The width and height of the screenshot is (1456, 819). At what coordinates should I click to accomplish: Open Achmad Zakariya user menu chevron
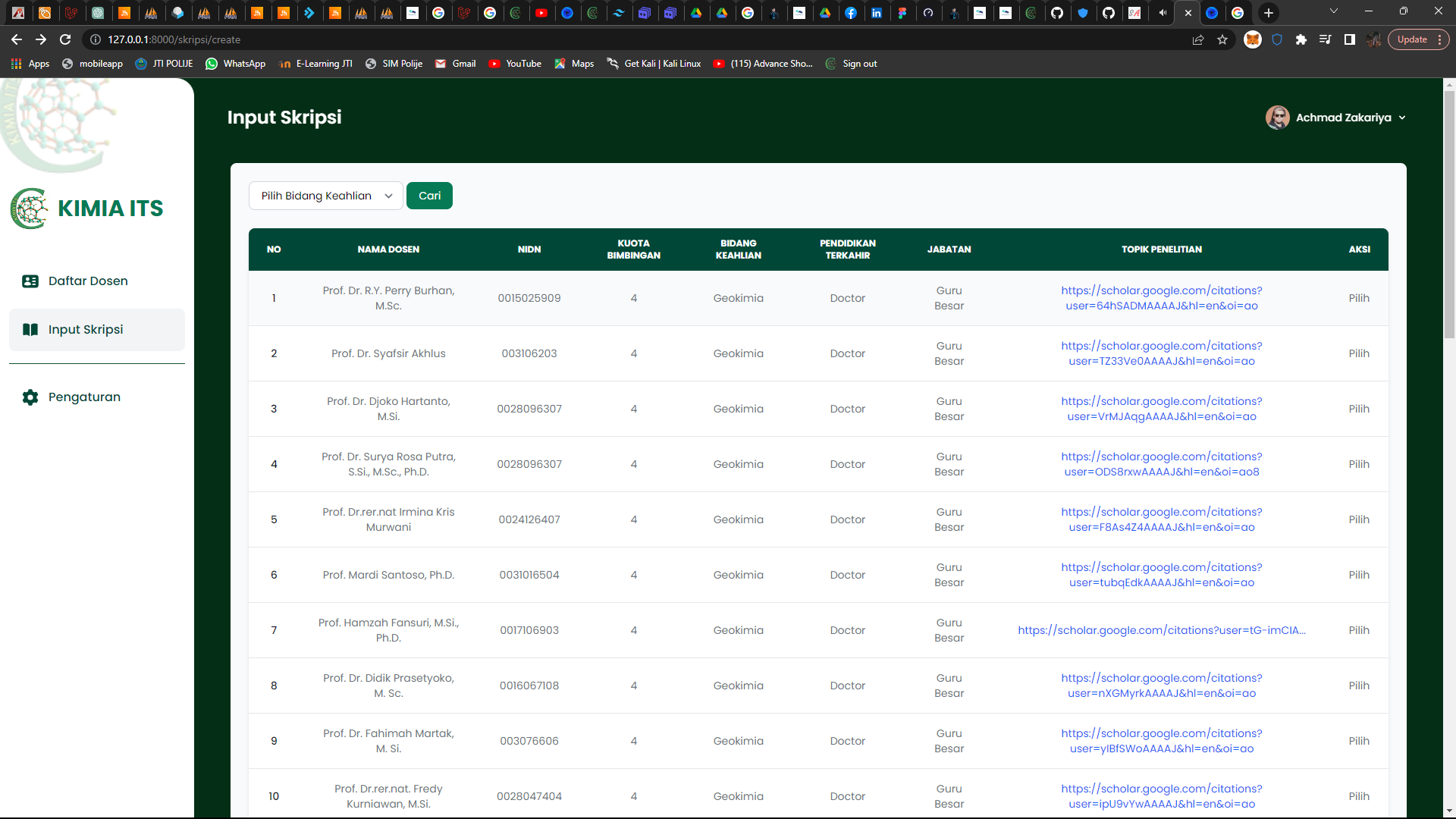1402,118
